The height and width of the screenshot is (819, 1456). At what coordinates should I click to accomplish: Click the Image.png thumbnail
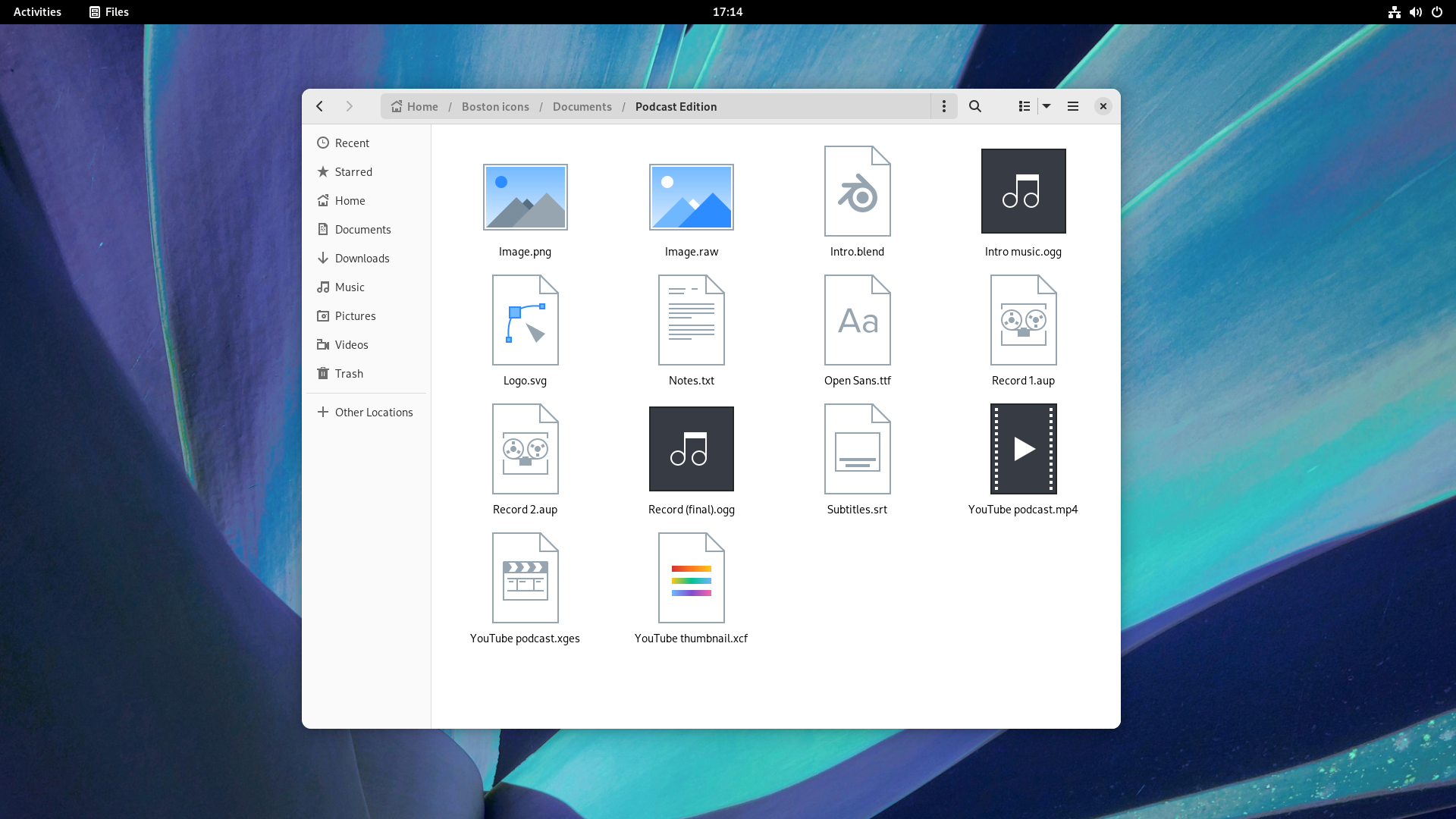(525, 197)
